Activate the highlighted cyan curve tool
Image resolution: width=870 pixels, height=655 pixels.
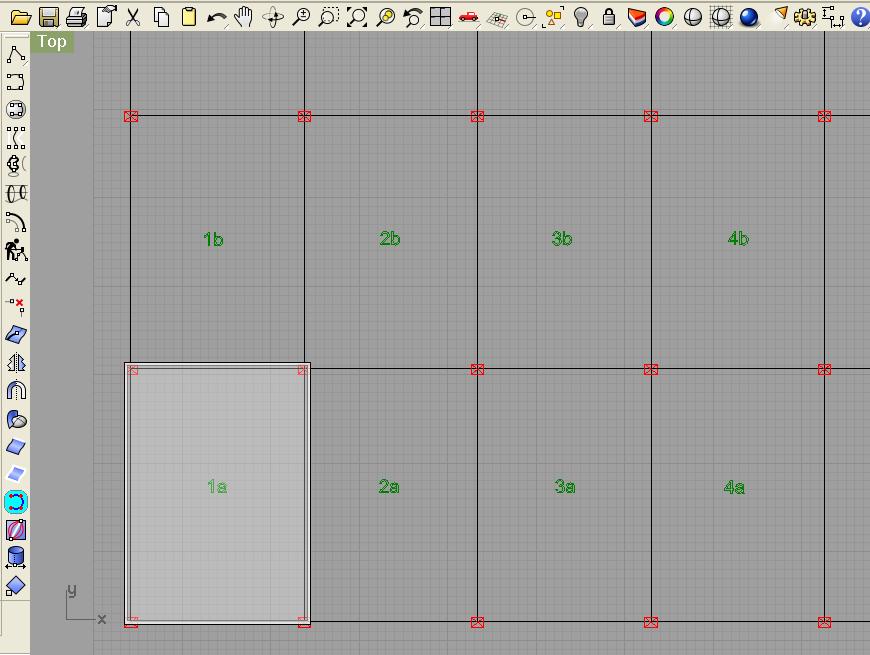[16, 502]
